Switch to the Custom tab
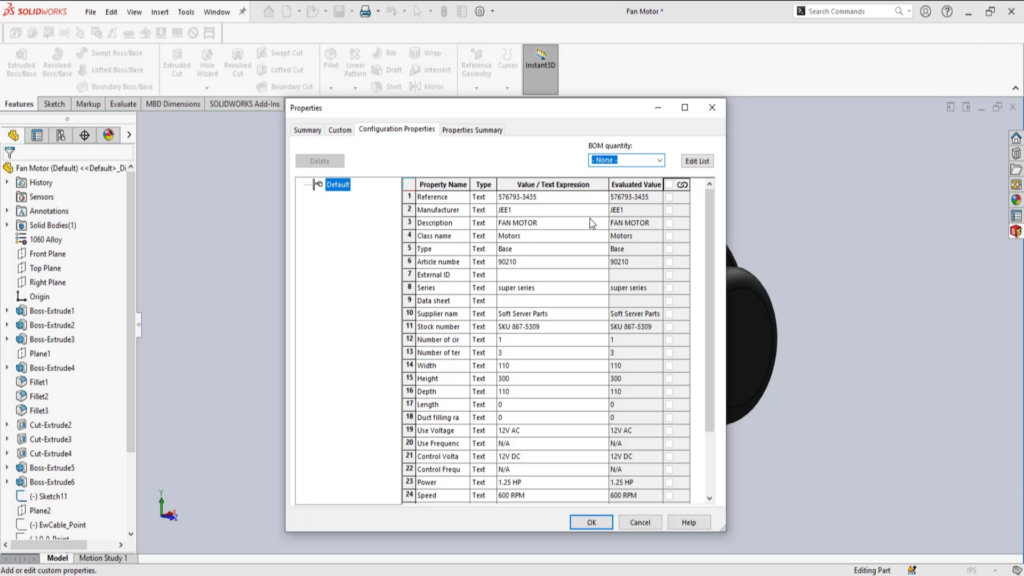 tap(339, 129)
